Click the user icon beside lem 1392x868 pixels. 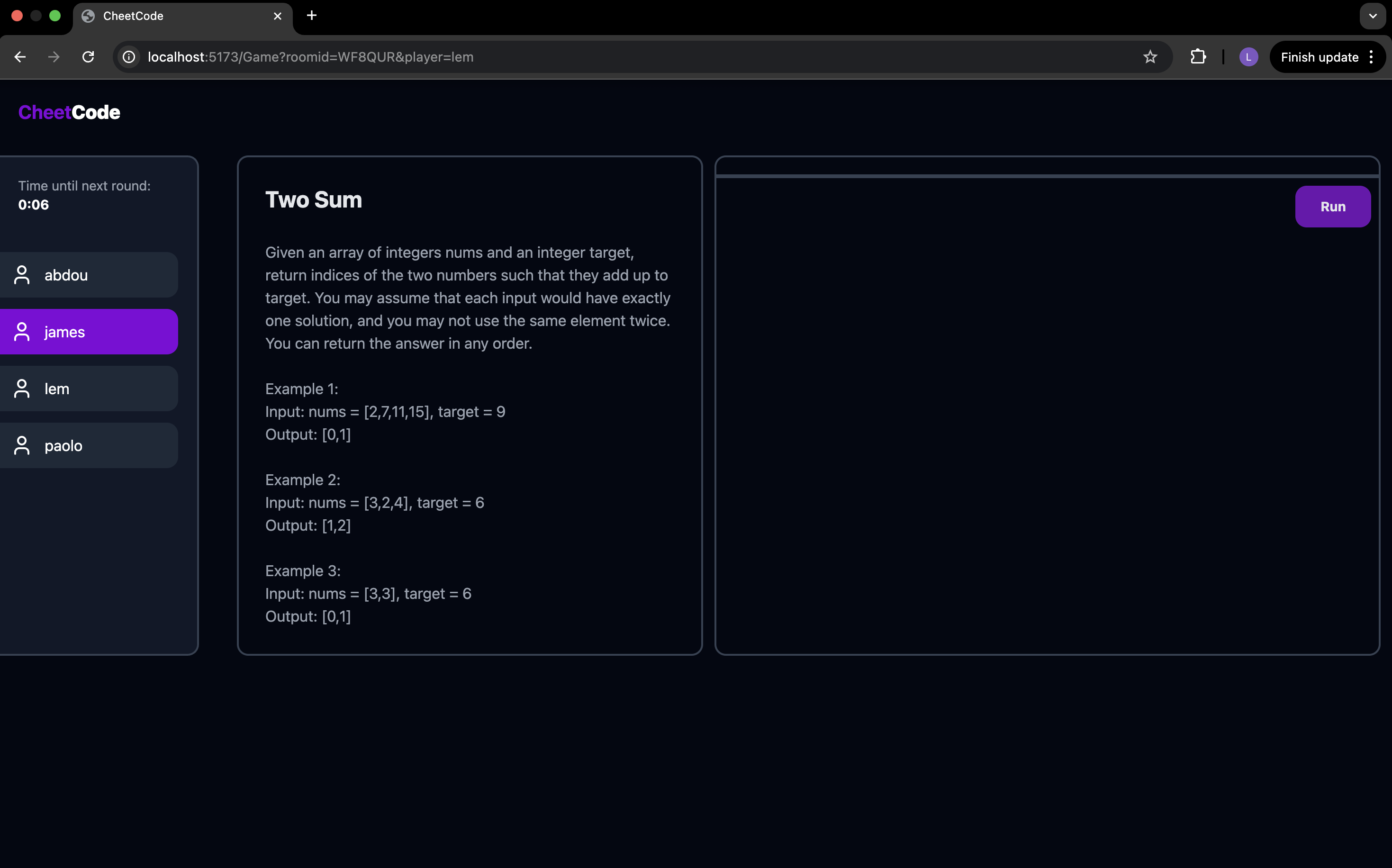(x=22, y=389)
